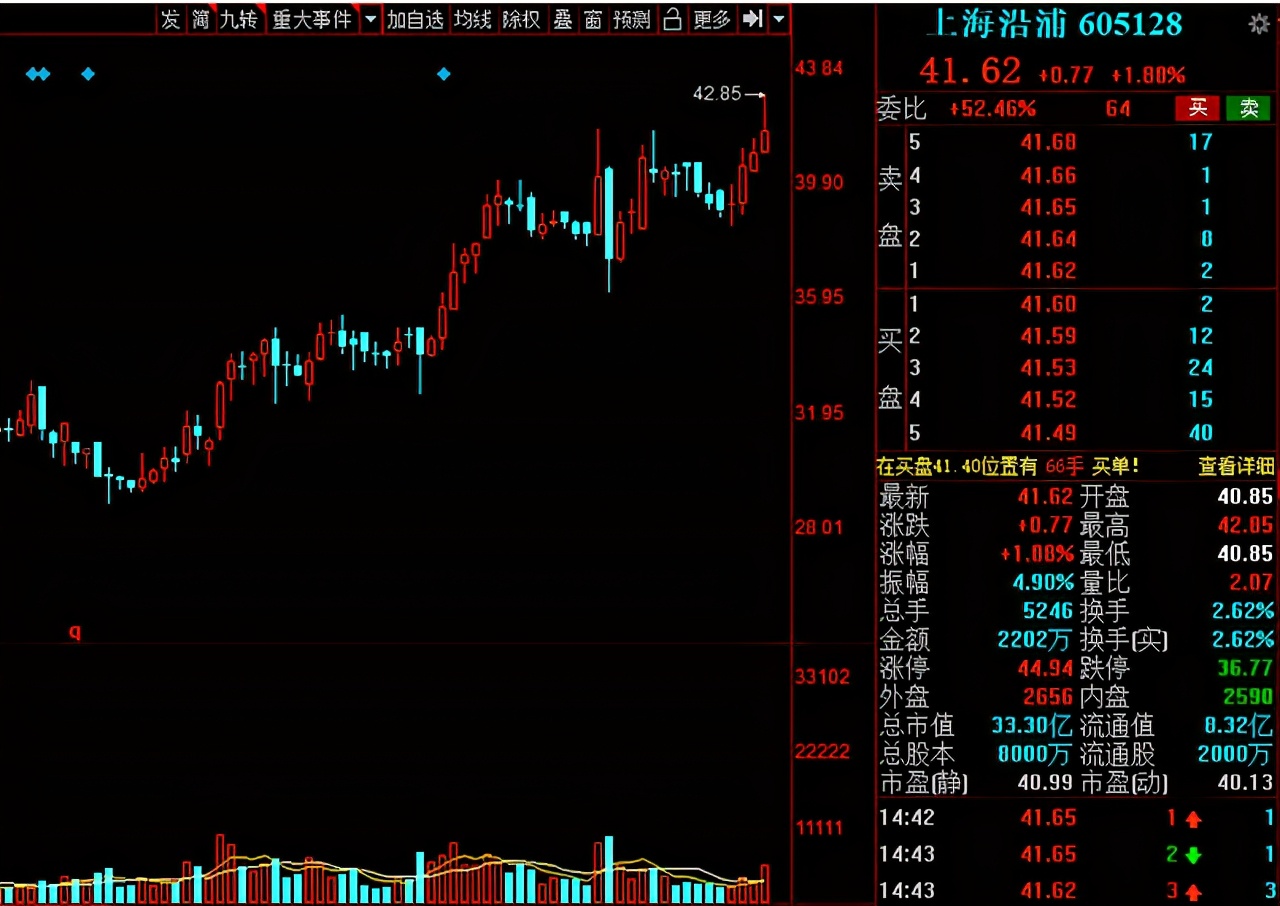Click 加自选 to add stock to watchlist
Screen dimensions: 1280x906
click(417, 18)
